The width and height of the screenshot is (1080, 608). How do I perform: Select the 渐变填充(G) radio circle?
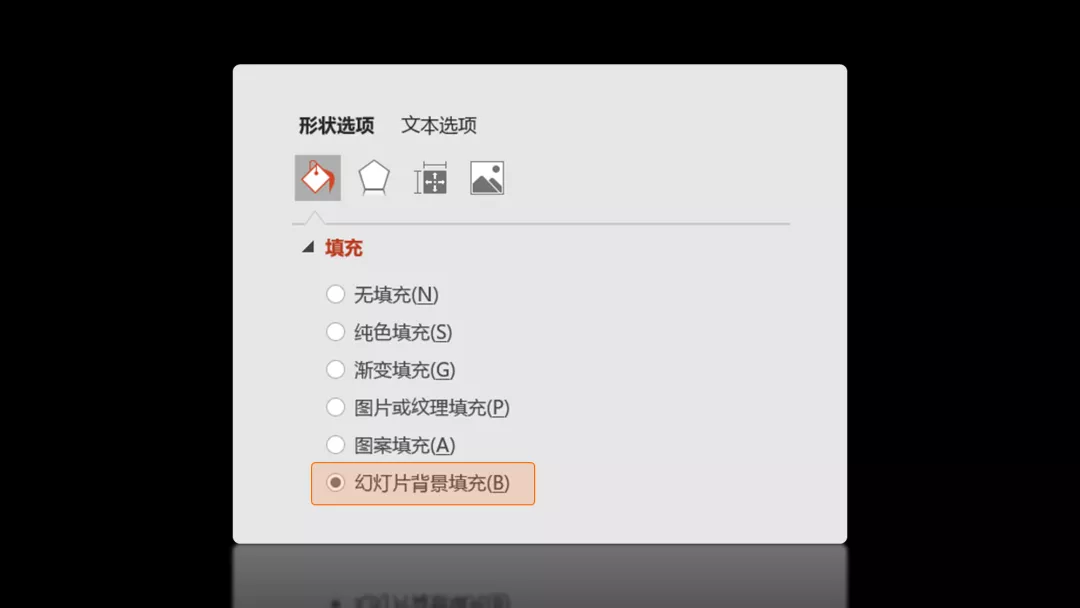[335, 369]
